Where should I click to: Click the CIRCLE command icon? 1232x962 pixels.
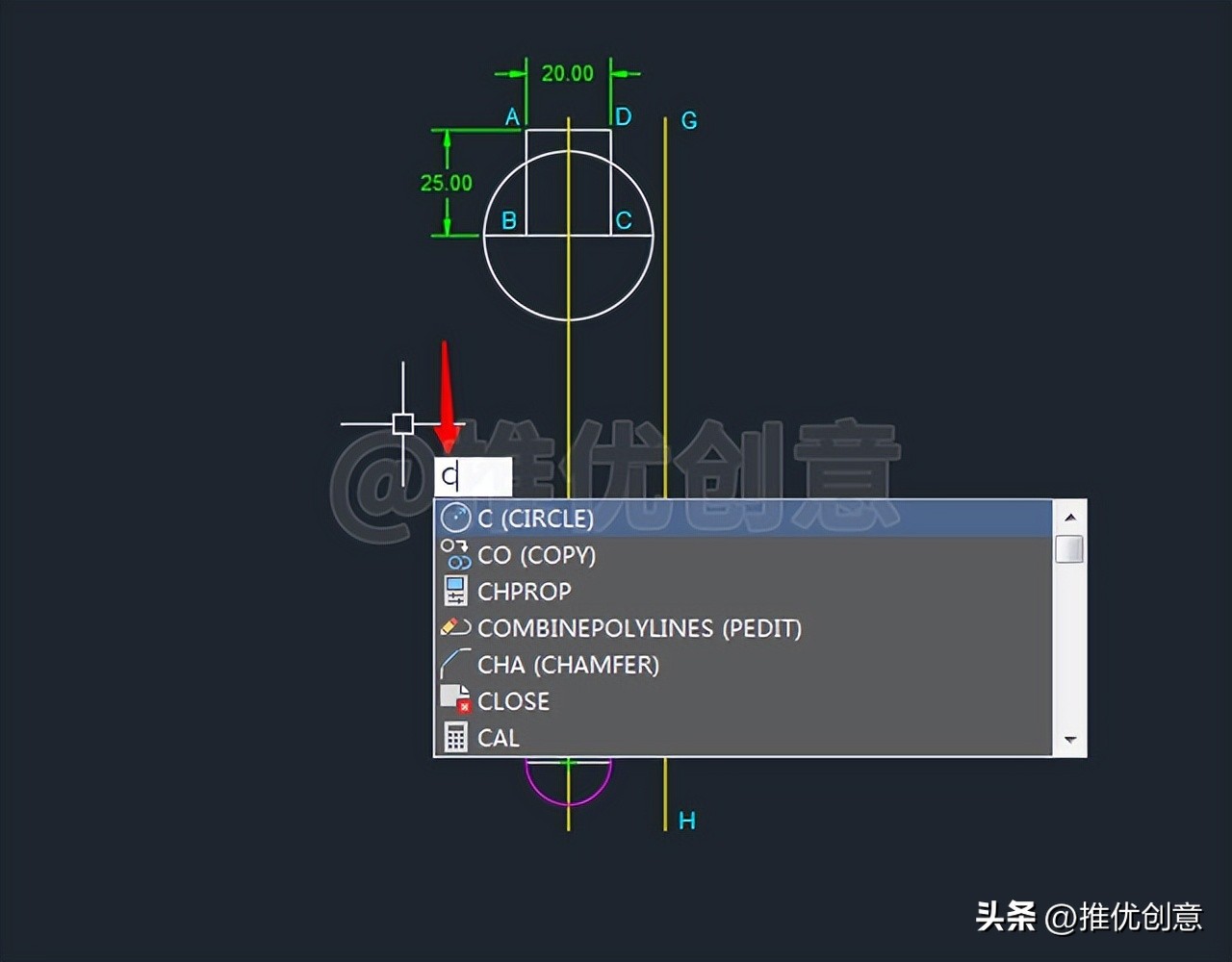(454, 518)
